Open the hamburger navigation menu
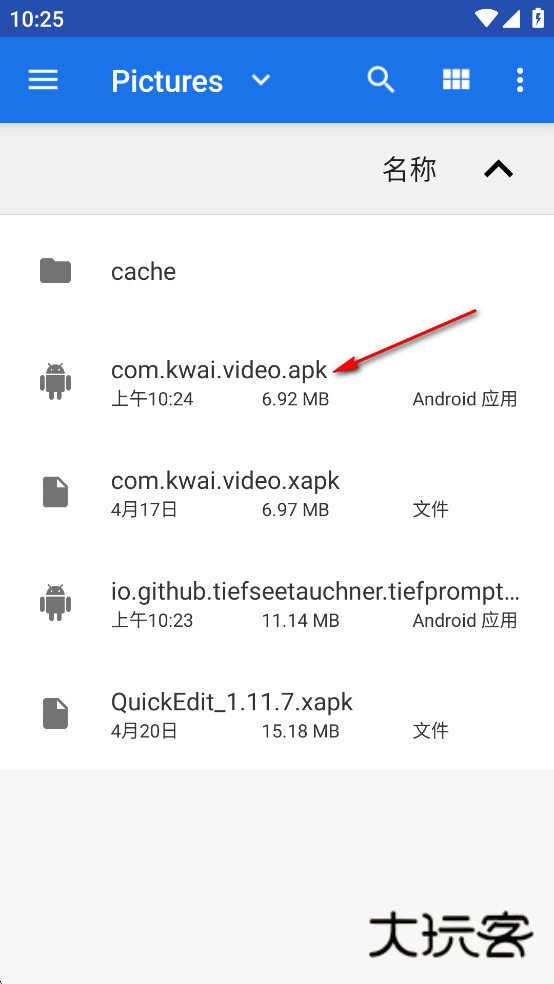Image resolution: width=554 pixels, height=984 pixels. coord(43,80)
